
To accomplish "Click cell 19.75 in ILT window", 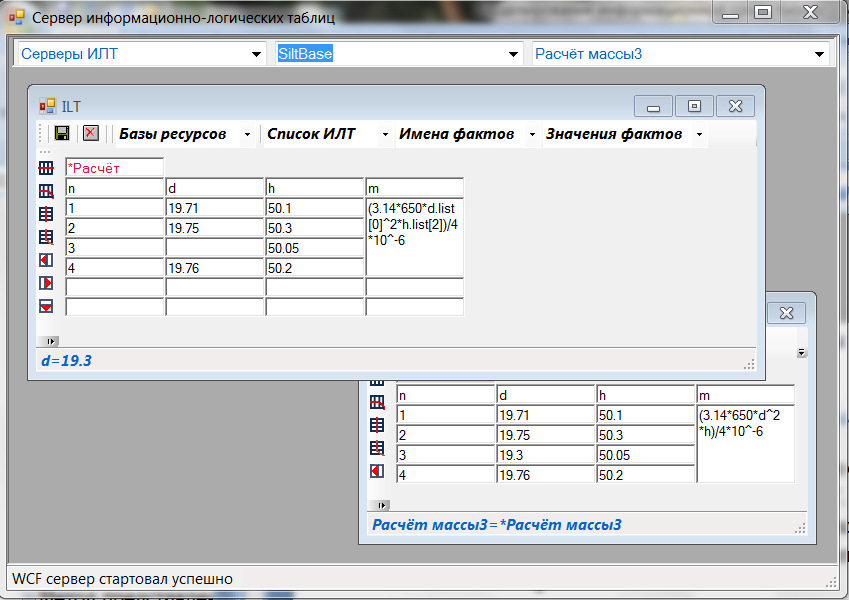I will pyautogui.click(x=214, y=228).
